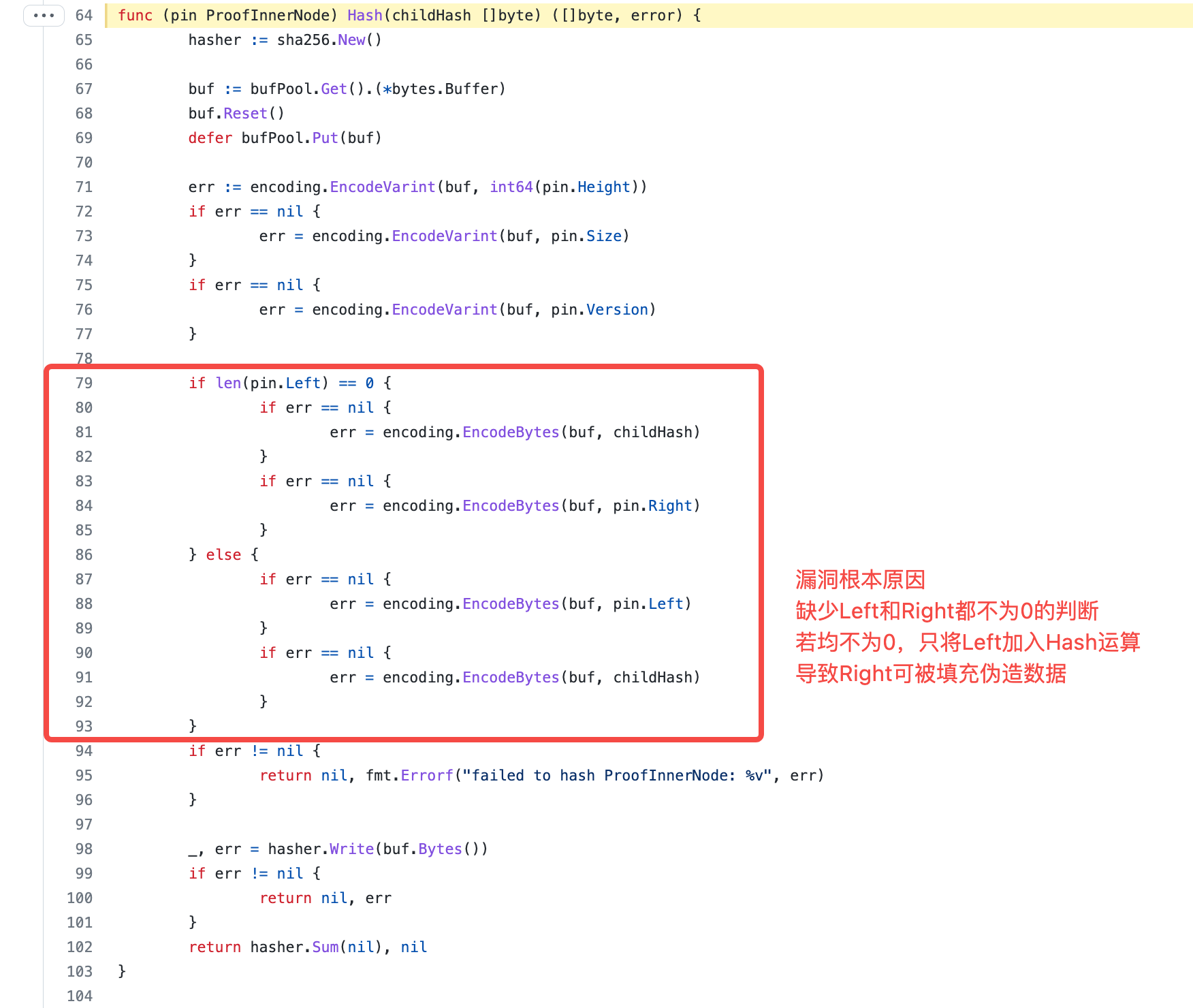
Task: Click pin.Left argument on line 88
Action: [648, 603]
